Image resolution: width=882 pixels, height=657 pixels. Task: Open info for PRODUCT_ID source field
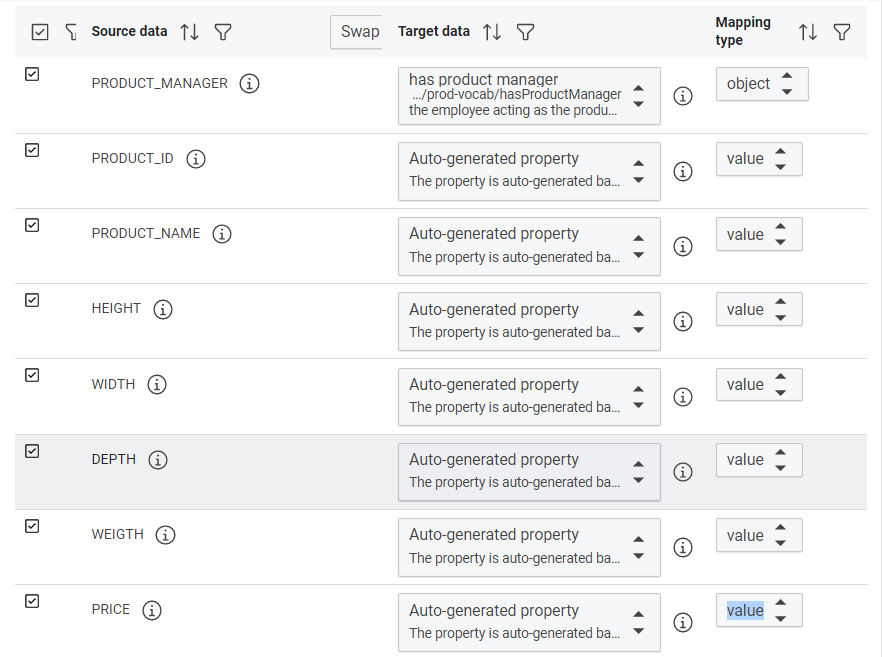pyautogui.click(x=196, y=159)
